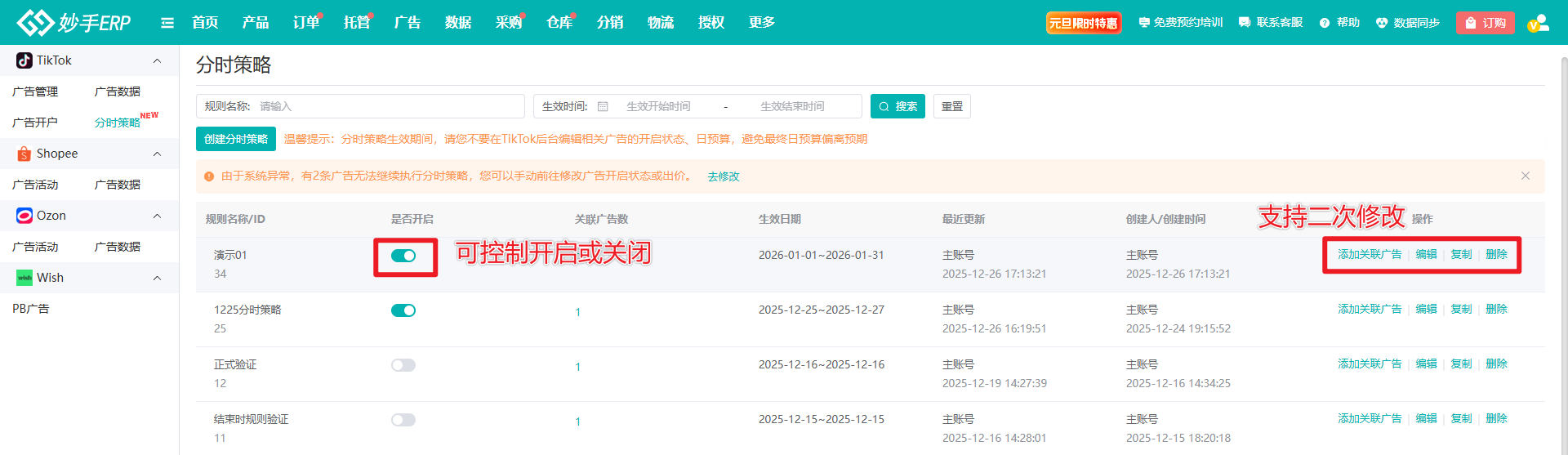Screen dimensions: 1568x455
Task: Collapse the TikTok sidebar section
Action: (x=157, y=60)
